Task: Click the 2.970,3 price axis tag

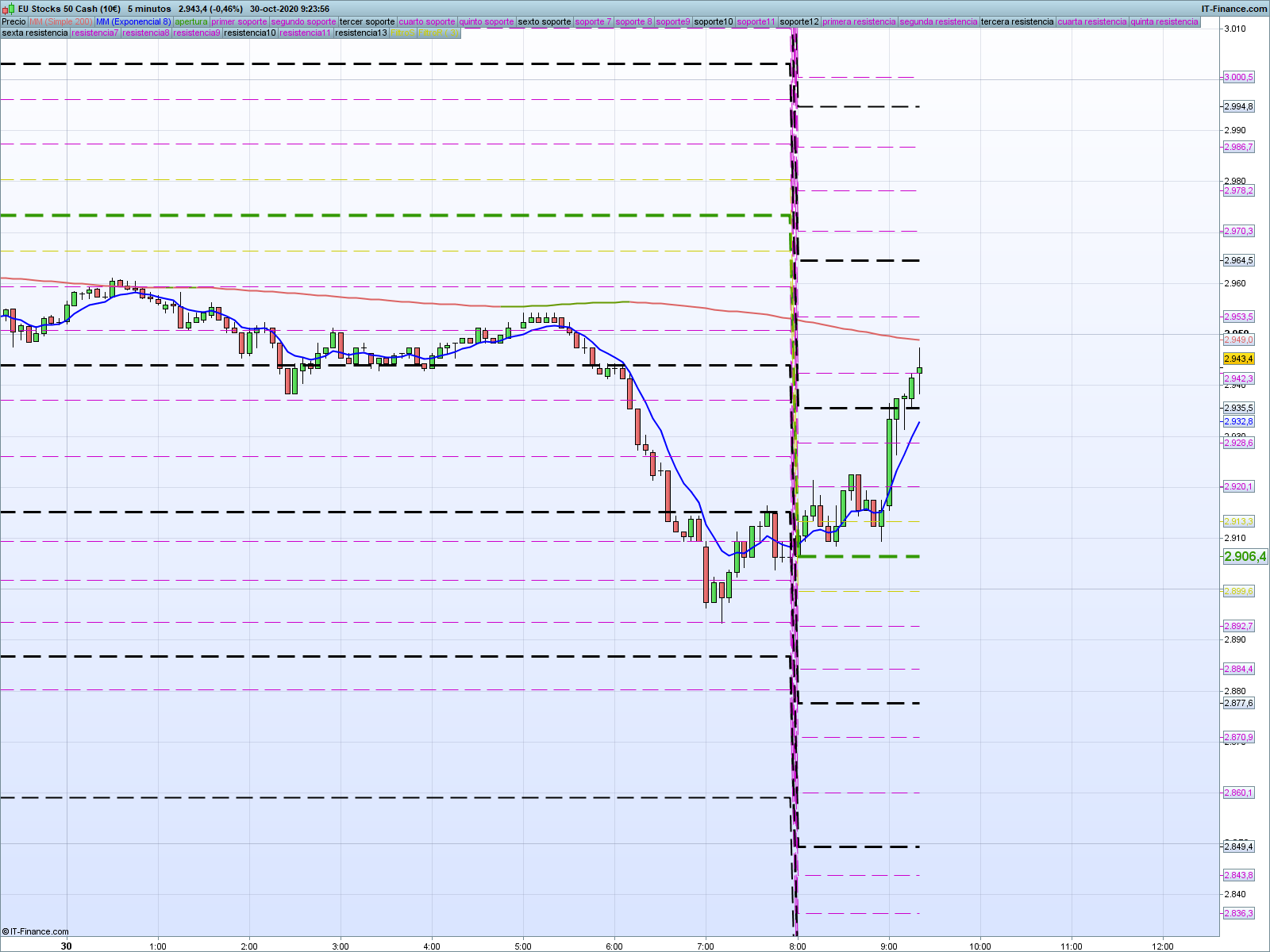Action: pyautogui.click(x=1238, y=231)
